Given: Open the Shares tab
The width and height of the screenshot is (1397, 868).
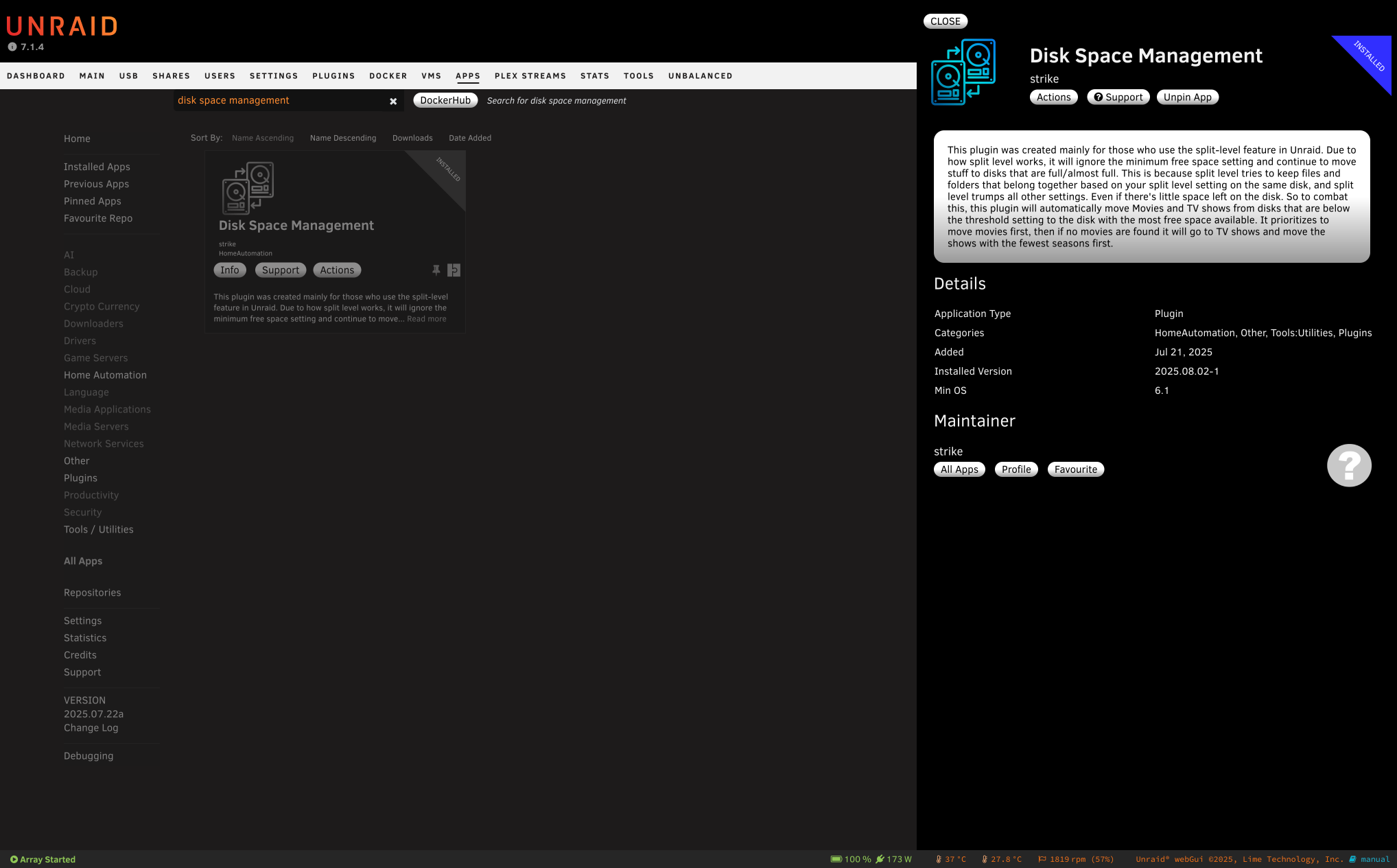Looking at the screenshot, I should click(x=171, y=76).
